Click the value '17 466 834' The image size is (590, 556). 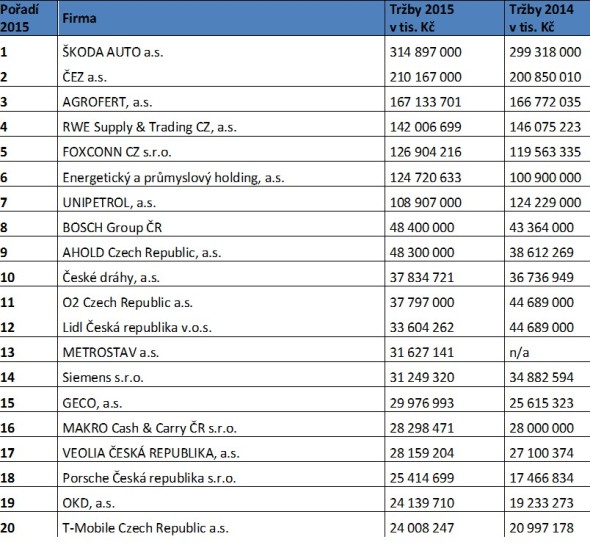point(541,478)
